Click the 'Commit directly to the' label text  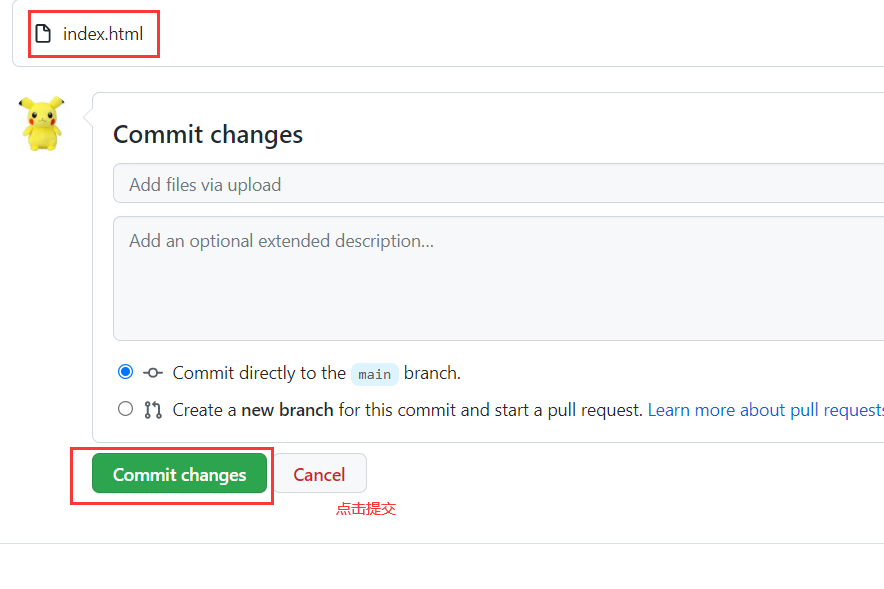(x=259, y=373)
